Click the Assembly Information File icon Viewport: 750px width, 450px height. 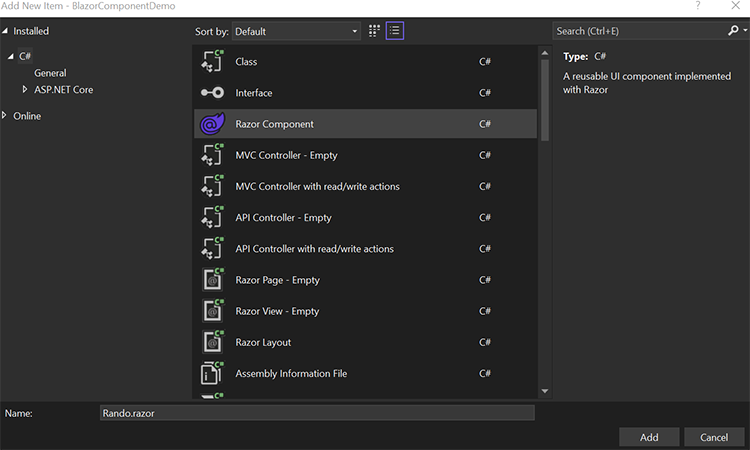212,373
